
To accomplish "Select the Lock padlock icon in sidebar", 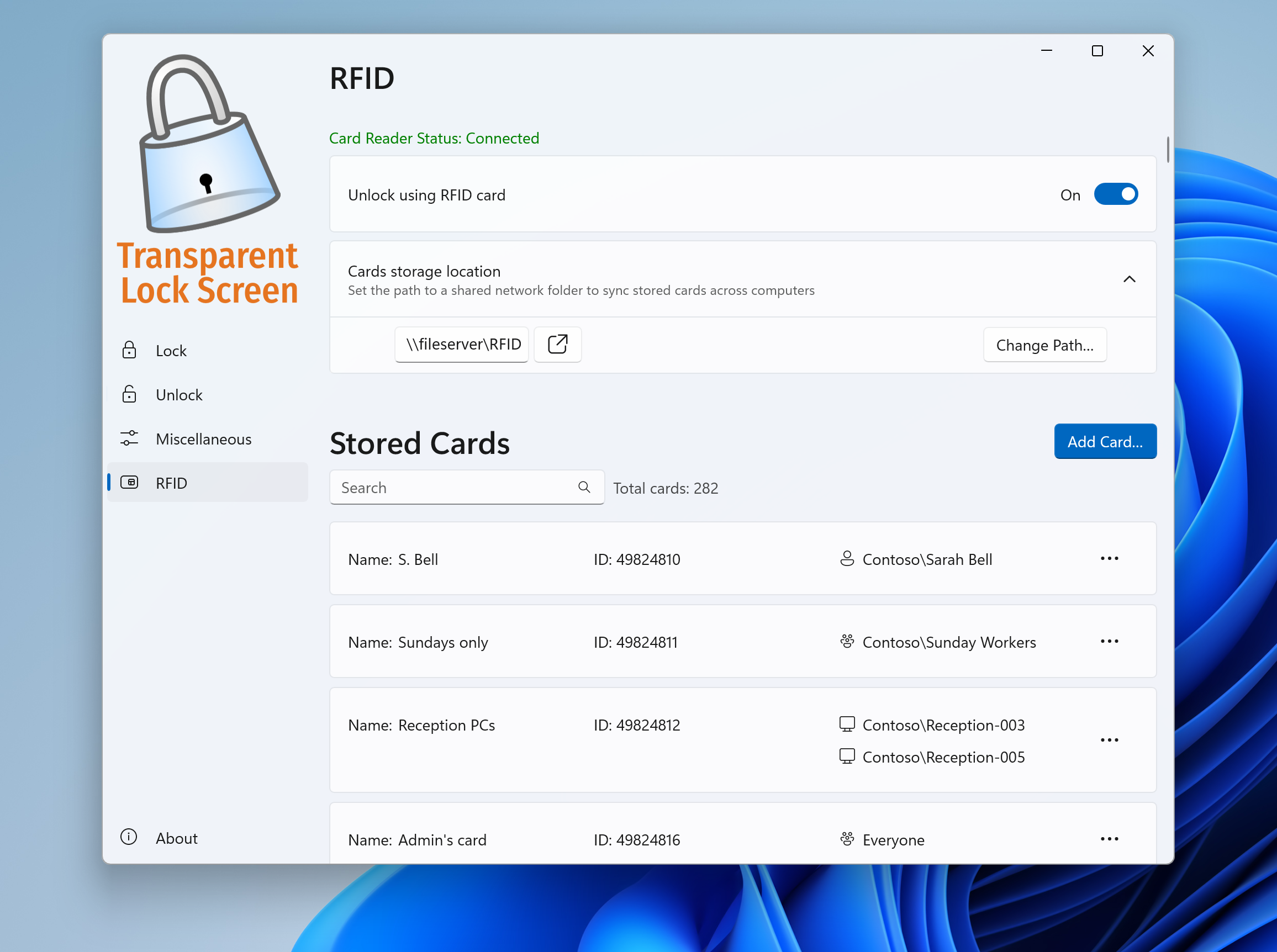I will click(x=129, y=350).
